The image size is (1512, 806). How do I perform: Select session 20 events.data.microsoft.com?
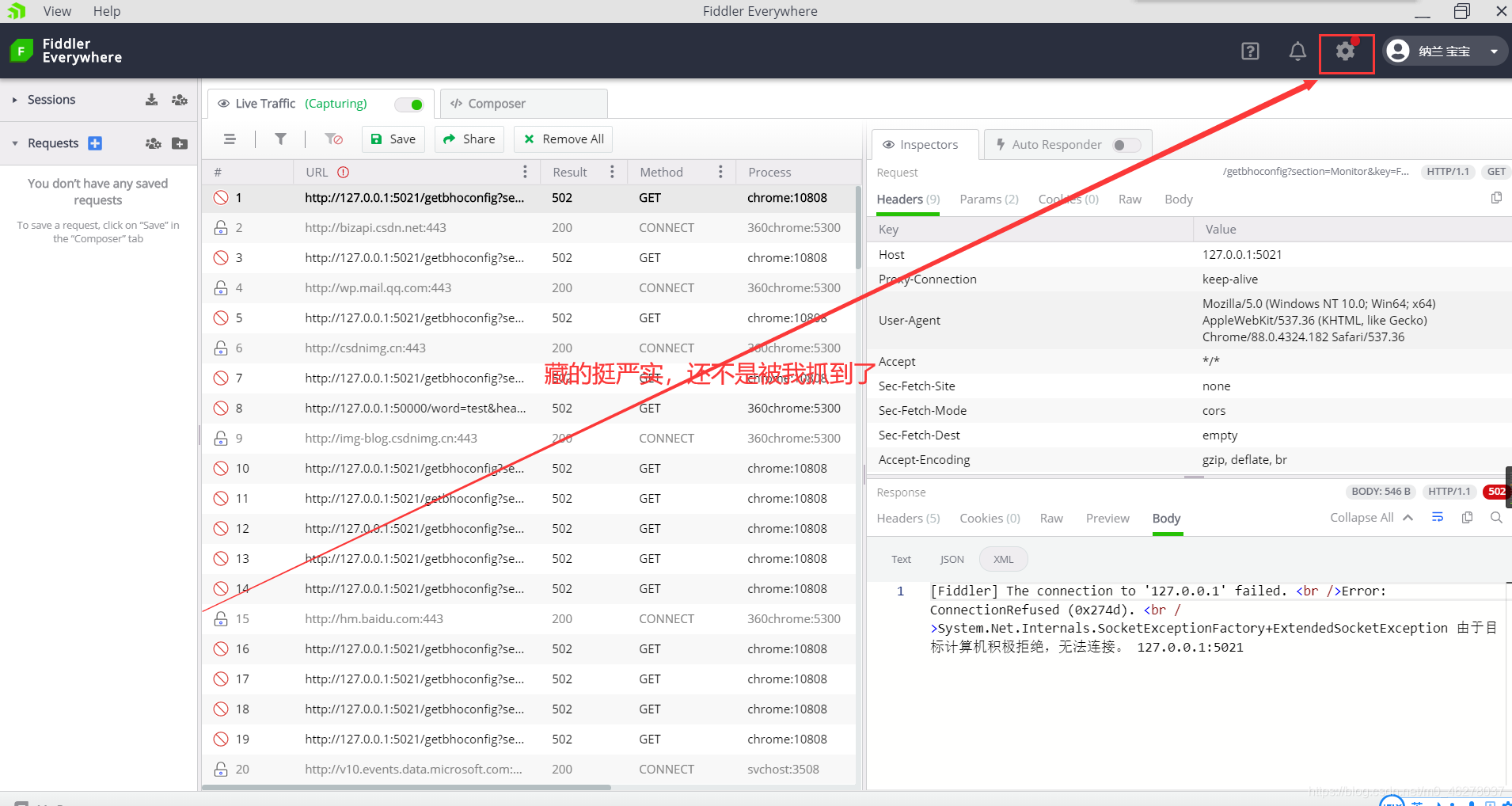(529, 770)
